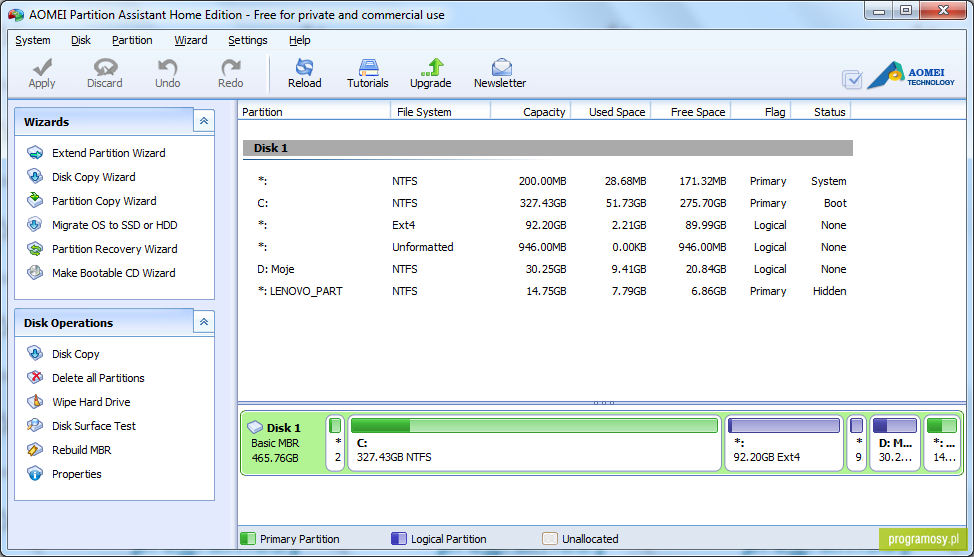Open the Settings menu
This screenshot has height=557, width=974.
tap(248, 40)
